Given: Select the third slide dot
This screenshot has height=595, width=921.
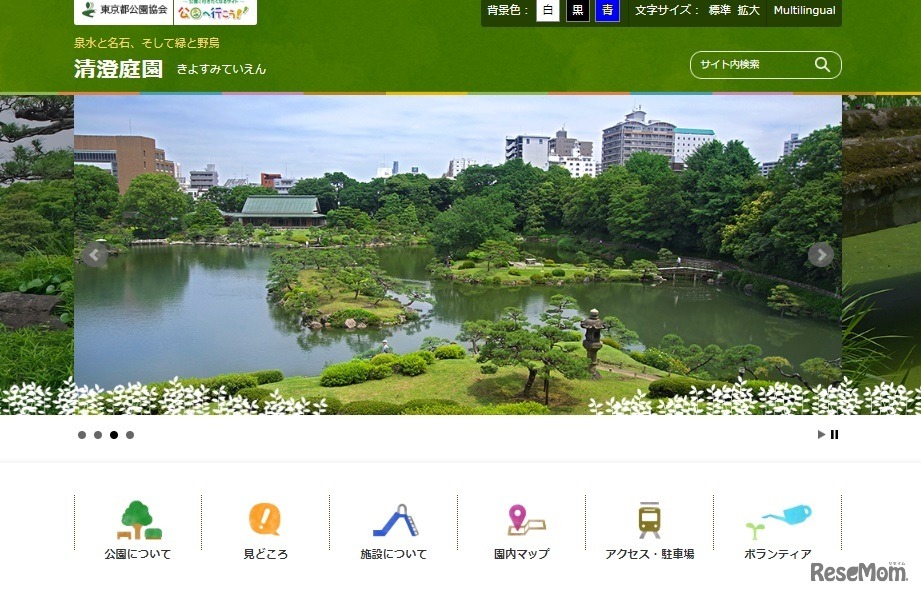Looking at the screenshot, I should (114, 435).
